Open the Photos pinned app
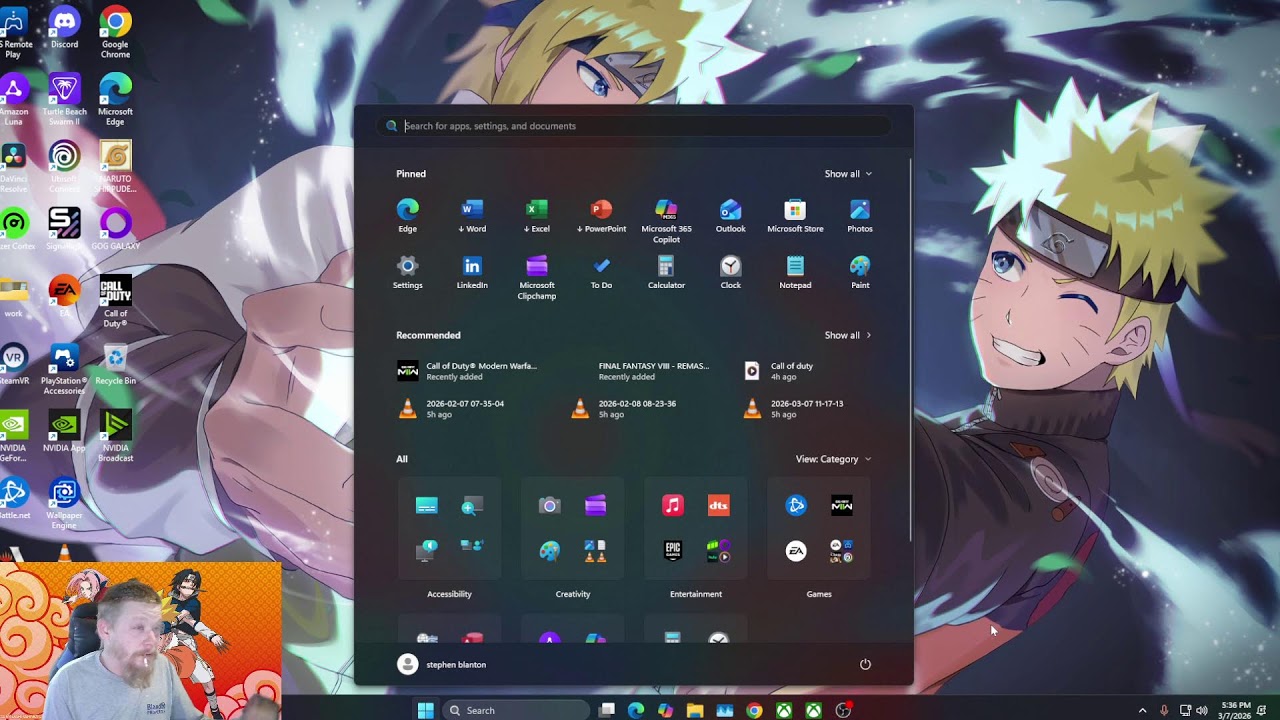The height and width of the screenshot is (720, 1280). 860,216
